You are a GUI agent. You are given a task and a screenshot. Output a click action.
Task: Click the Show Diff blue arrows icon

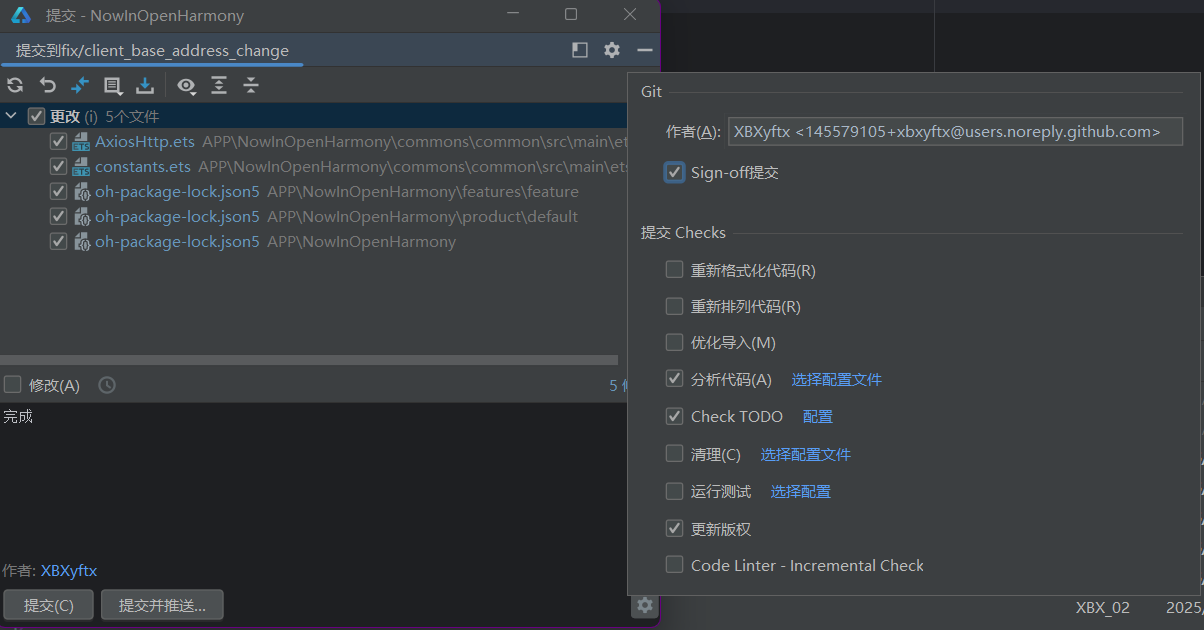80,86
